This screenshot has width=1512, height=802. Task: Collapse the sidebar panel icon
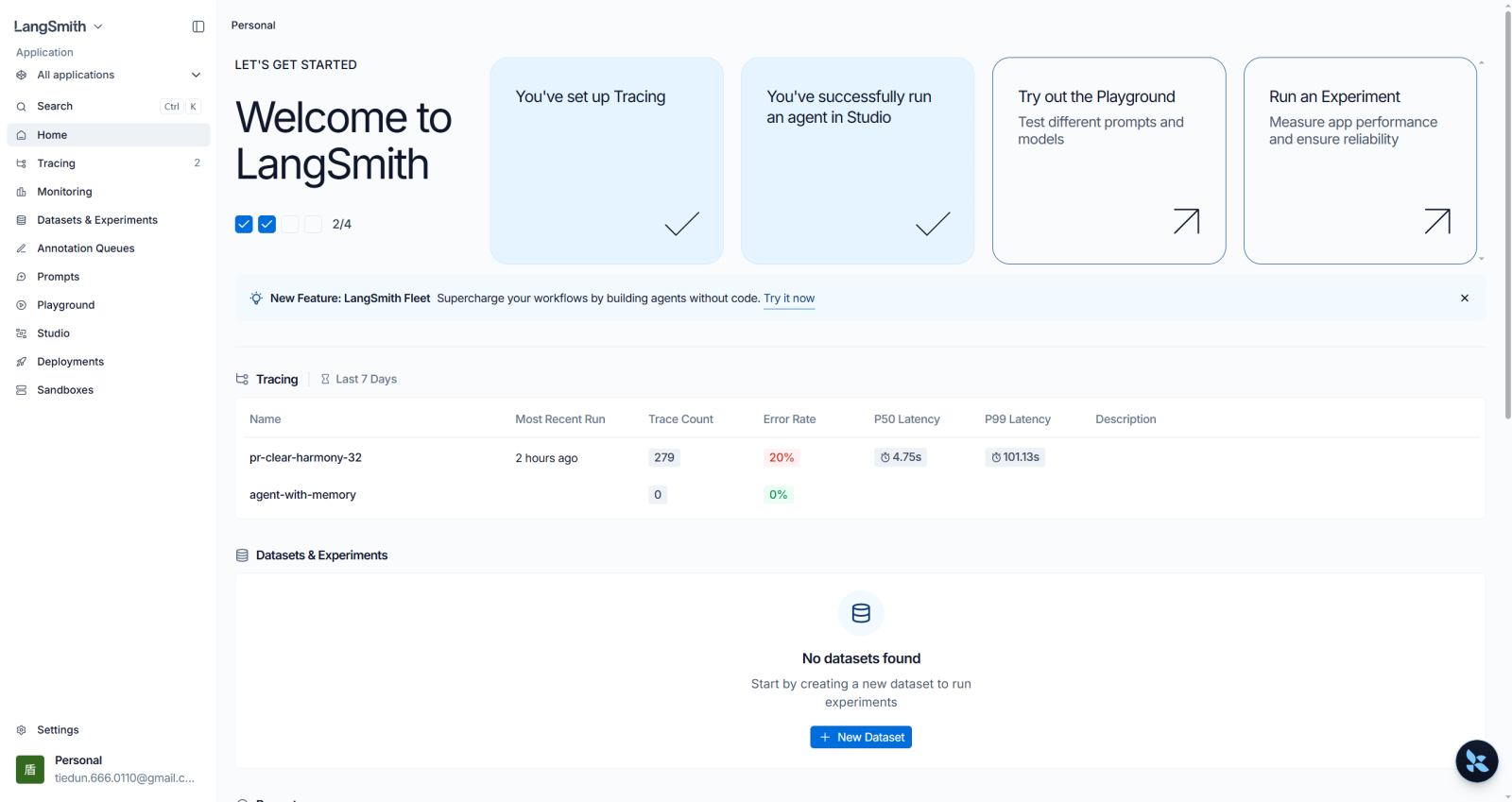(198, 26)
